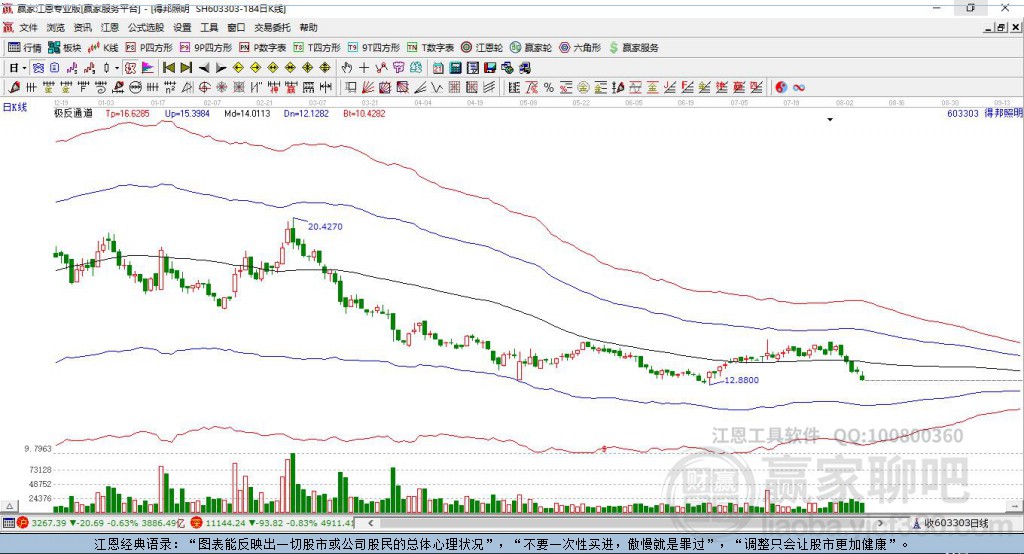Jump to first bar with skip-back icon
Screen dimensions: 1024x554
pyautogui.click(x=168, y=68)
